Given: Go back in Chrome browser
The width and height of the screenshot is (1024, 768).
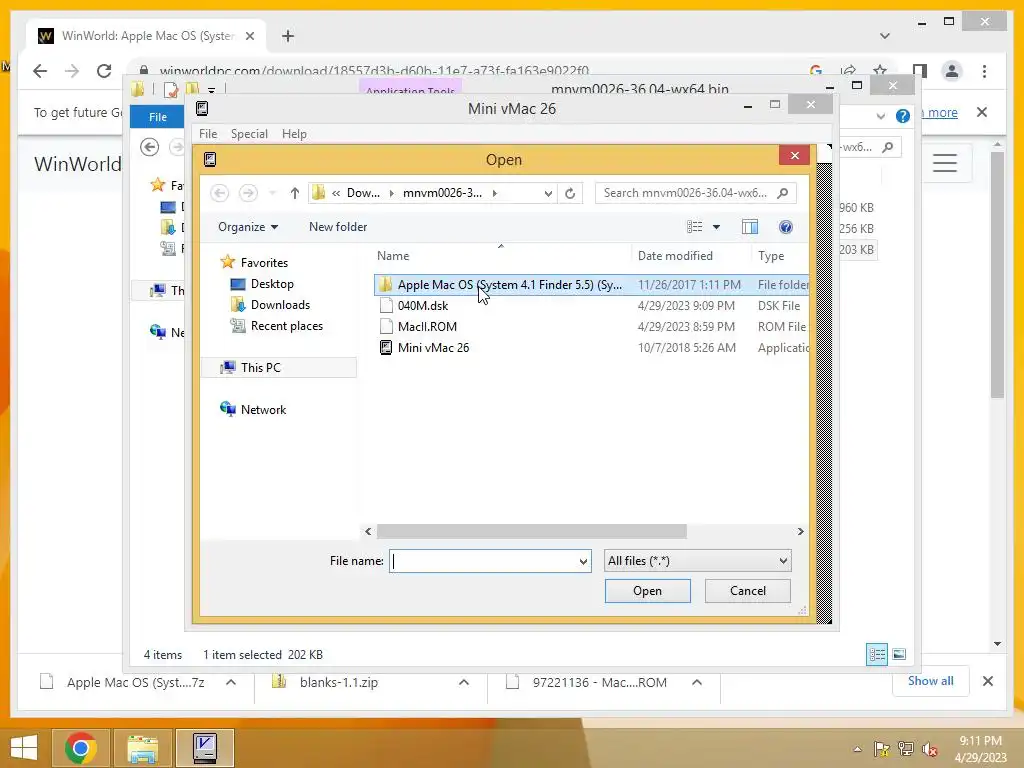Looking at the screenshot, I should pos(40,71).
